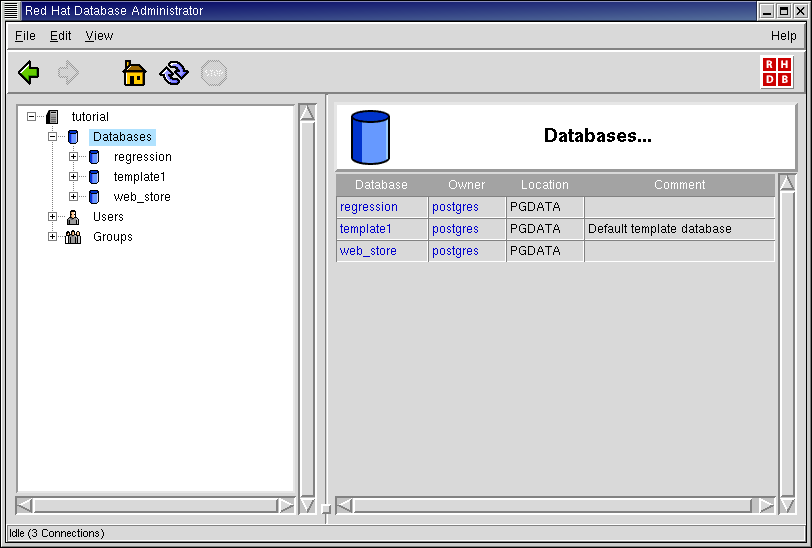Collapse the tutorial tree node
Viewport: 812px width, 548px height.
click(x=32, y=117)
